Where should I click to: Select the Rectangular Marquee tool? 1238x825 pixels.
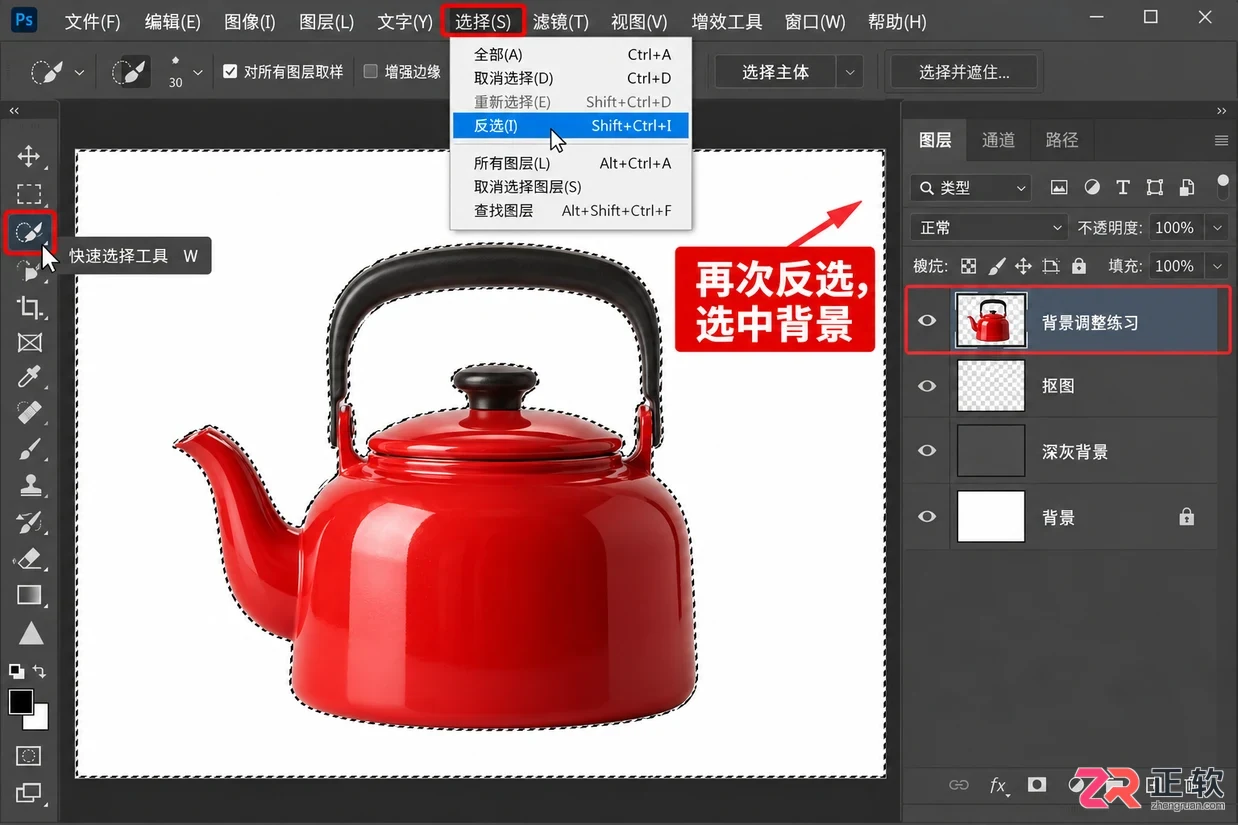tap(29, 194)
